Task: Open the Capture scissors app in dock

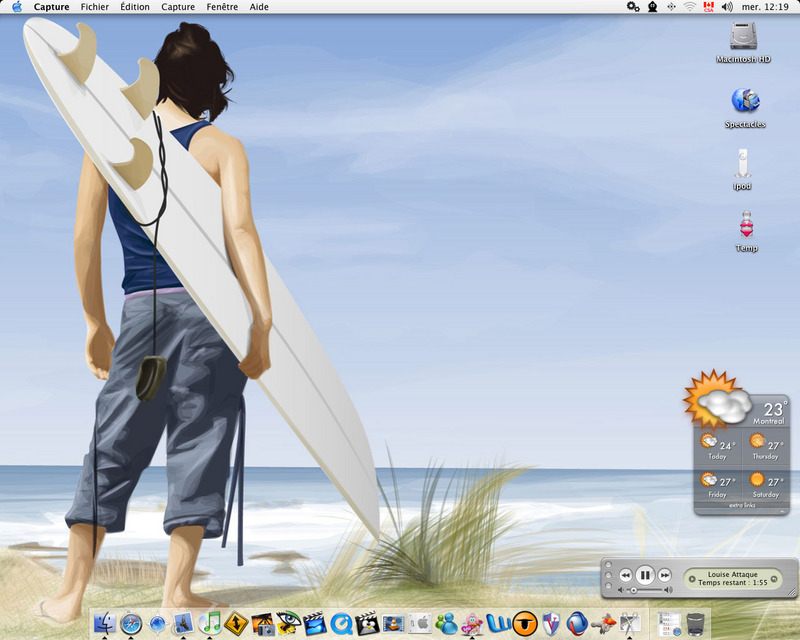Action: point(630,623)
